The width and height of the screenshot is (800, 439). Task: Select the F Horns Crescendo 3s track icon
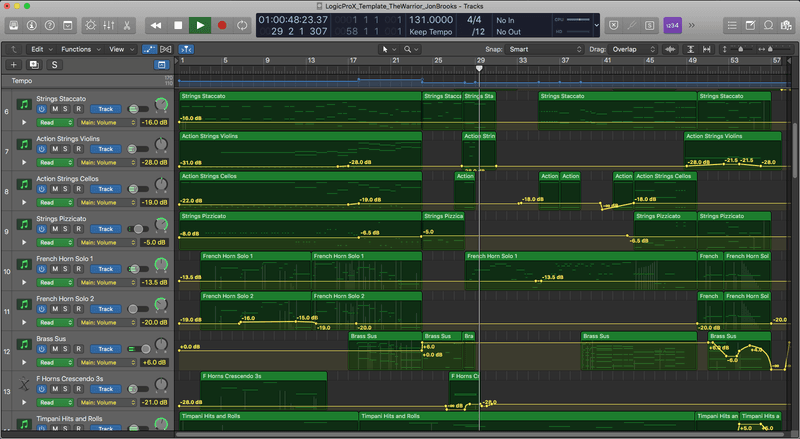(24, 383)
